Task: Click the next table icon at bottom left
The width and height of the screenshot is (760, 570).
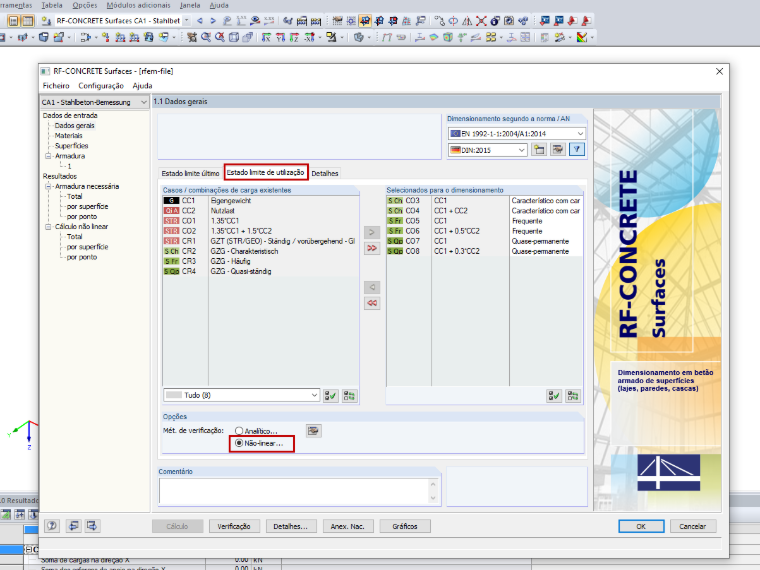Action: click(x=92, y=526)
